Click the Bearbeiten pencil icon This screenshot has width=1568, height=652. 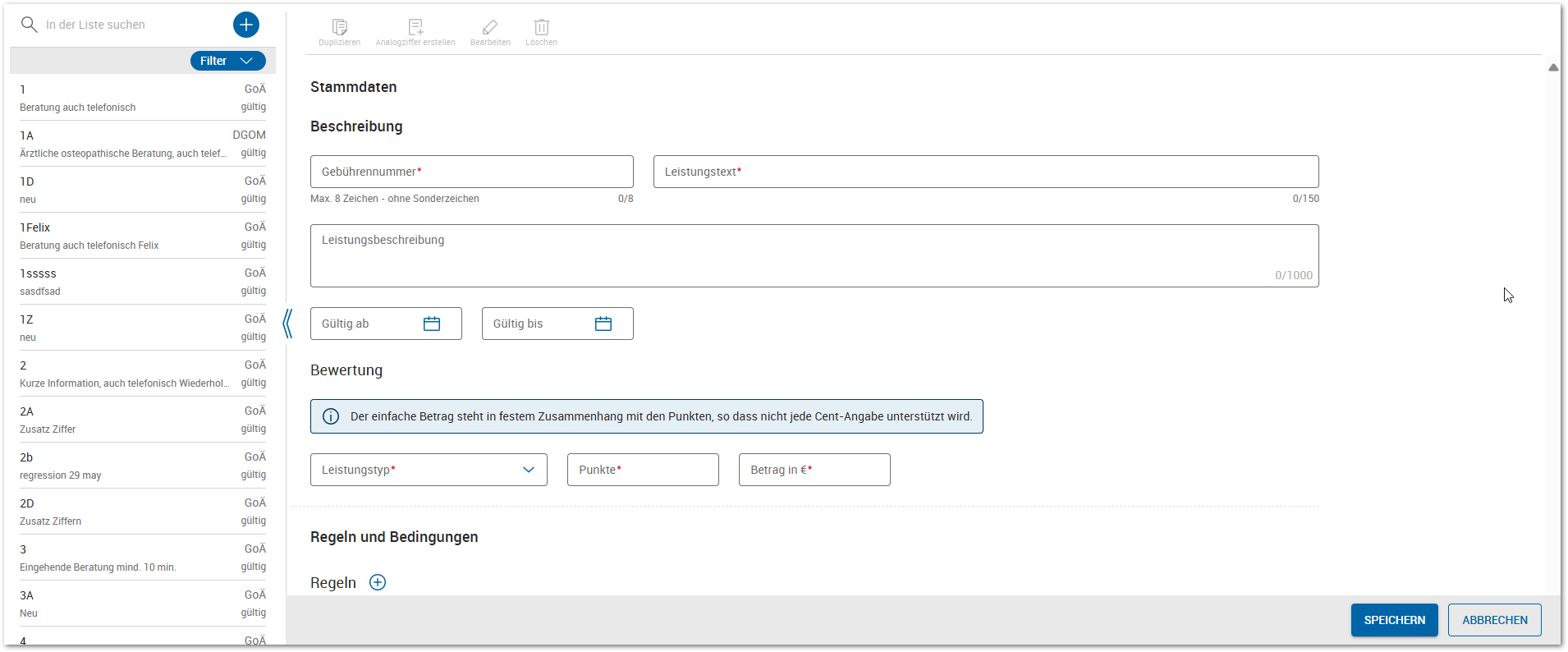(x=490, y=28)
